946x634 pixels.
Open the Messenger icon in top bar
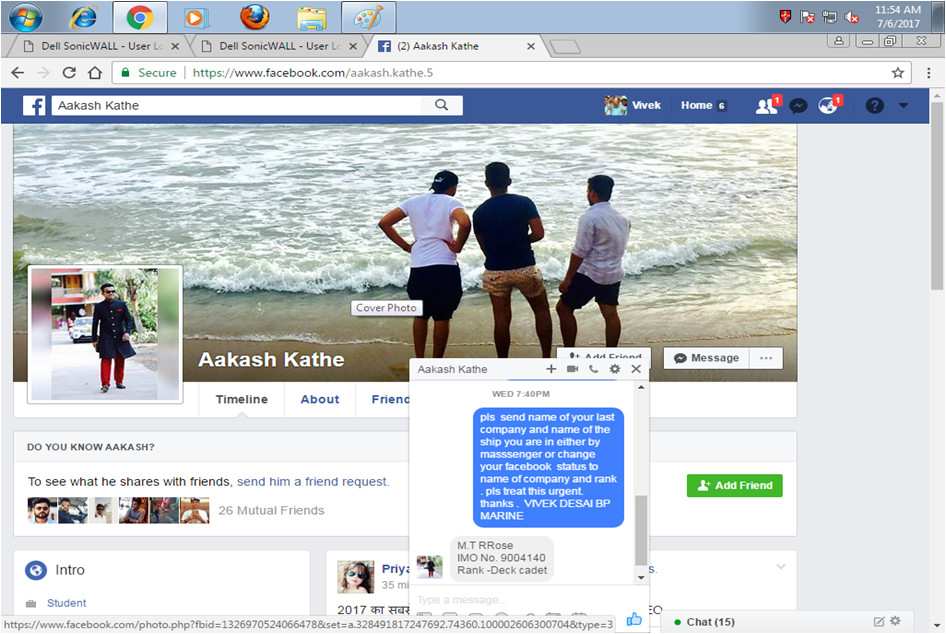point(798,106)
